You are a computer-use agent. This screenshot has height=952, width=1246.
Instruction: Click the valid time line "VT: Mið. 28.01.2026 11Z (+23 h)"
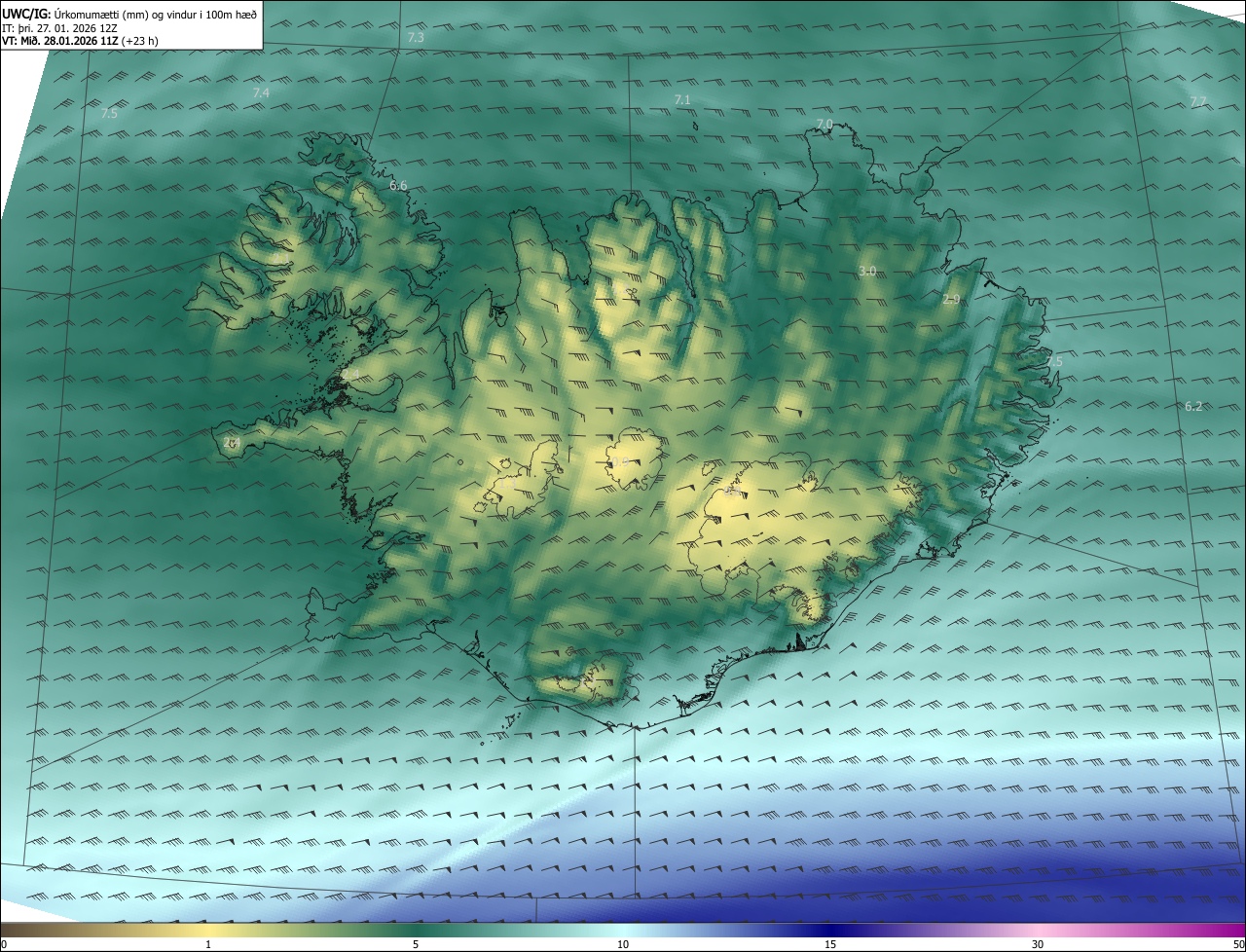click(80, 41)
